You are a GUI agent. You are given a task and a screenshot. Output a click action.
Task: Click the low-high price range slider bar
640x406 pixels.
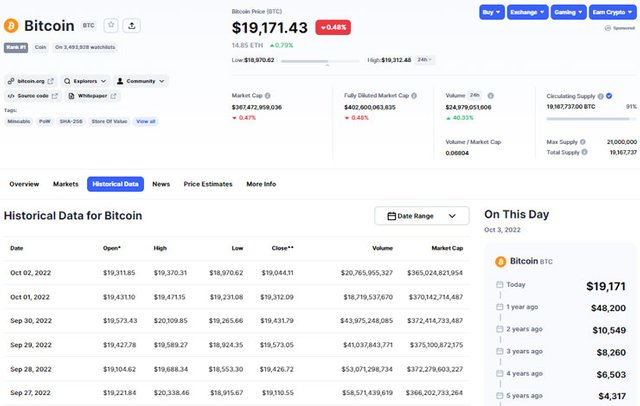tap(320, 61)
